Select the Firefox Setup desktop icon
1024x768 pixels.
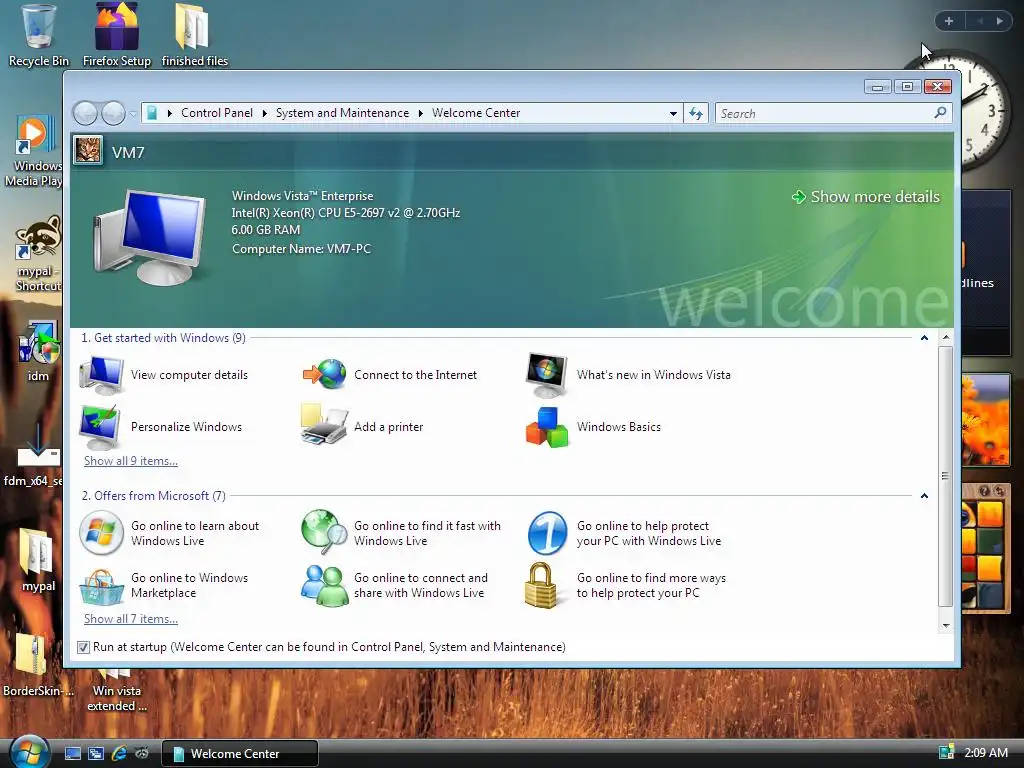117,35
